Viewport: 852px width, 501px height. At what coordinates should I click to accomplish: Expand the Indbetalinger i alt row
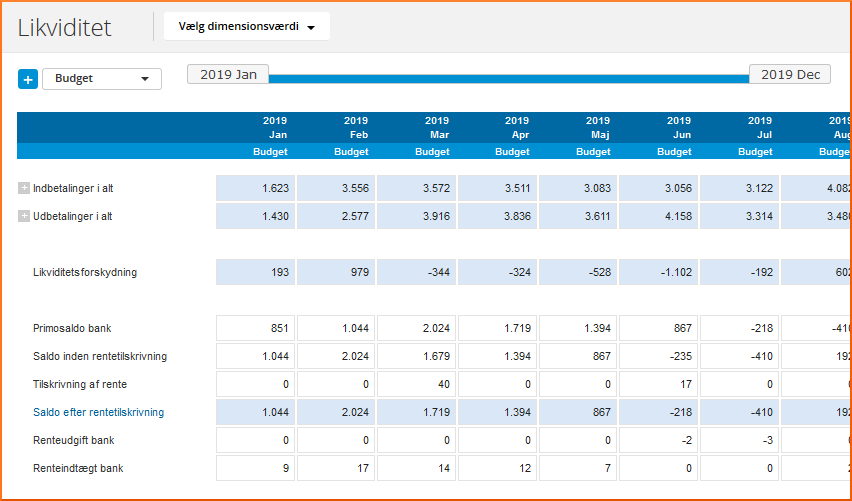(24, 188)
